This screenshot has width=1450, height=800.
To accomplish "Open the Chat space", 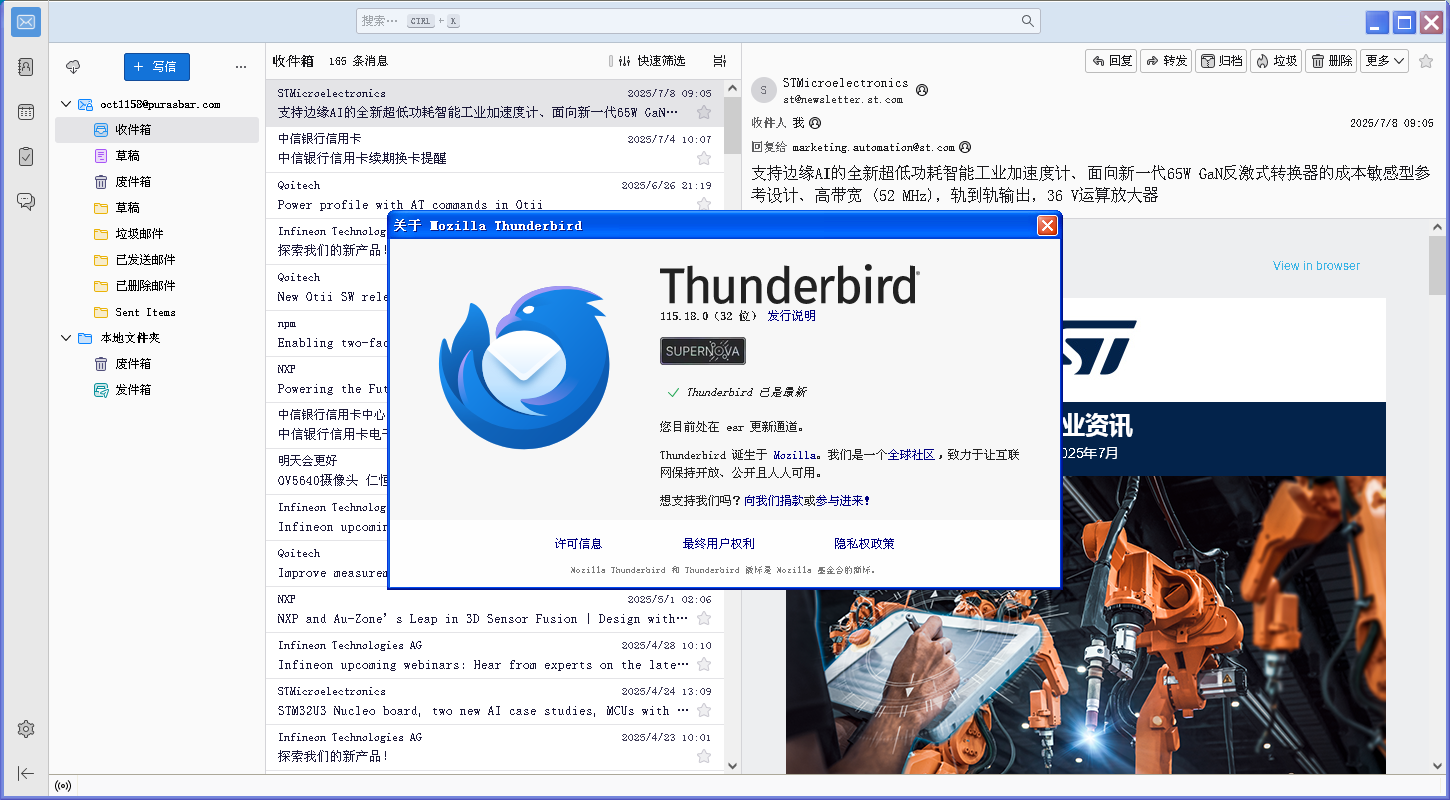I will (26, 201).
